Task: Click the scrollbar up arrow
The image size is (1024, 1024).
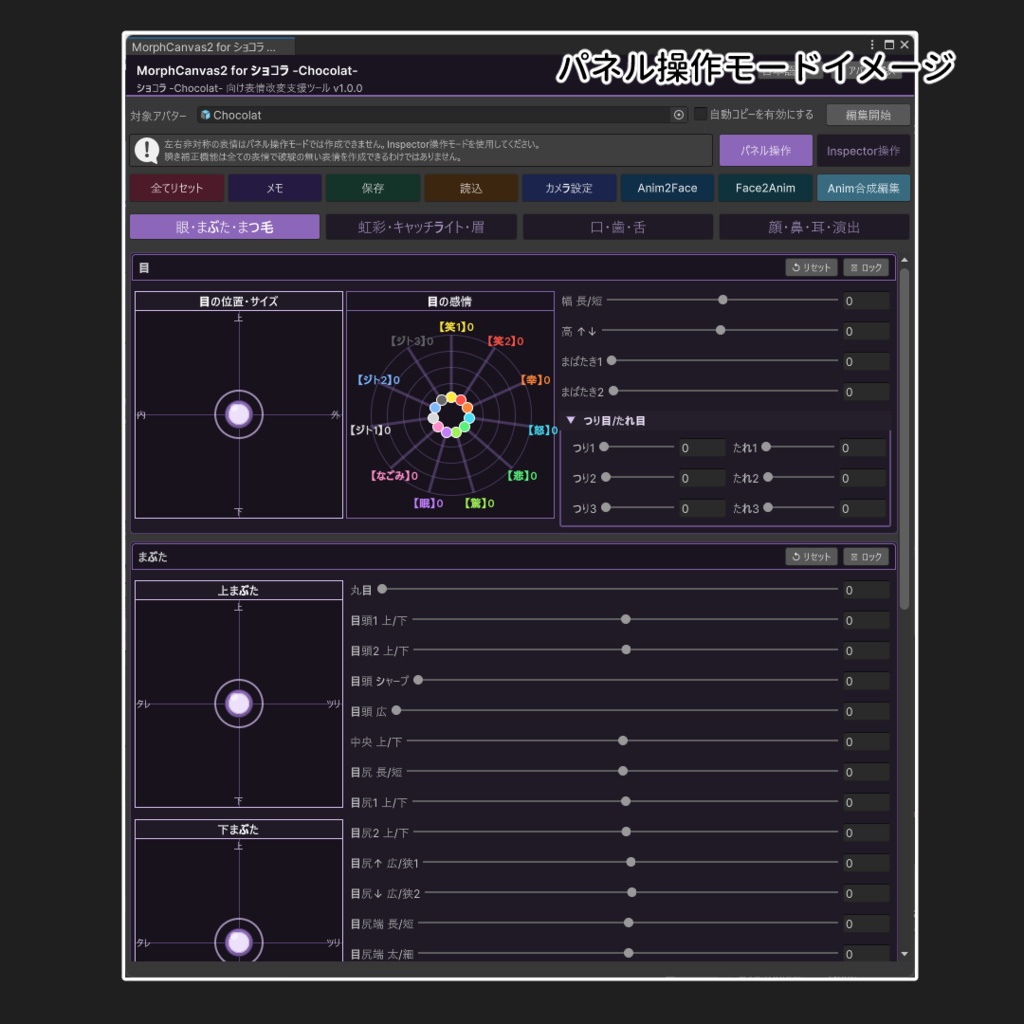Action: point(904,260)
